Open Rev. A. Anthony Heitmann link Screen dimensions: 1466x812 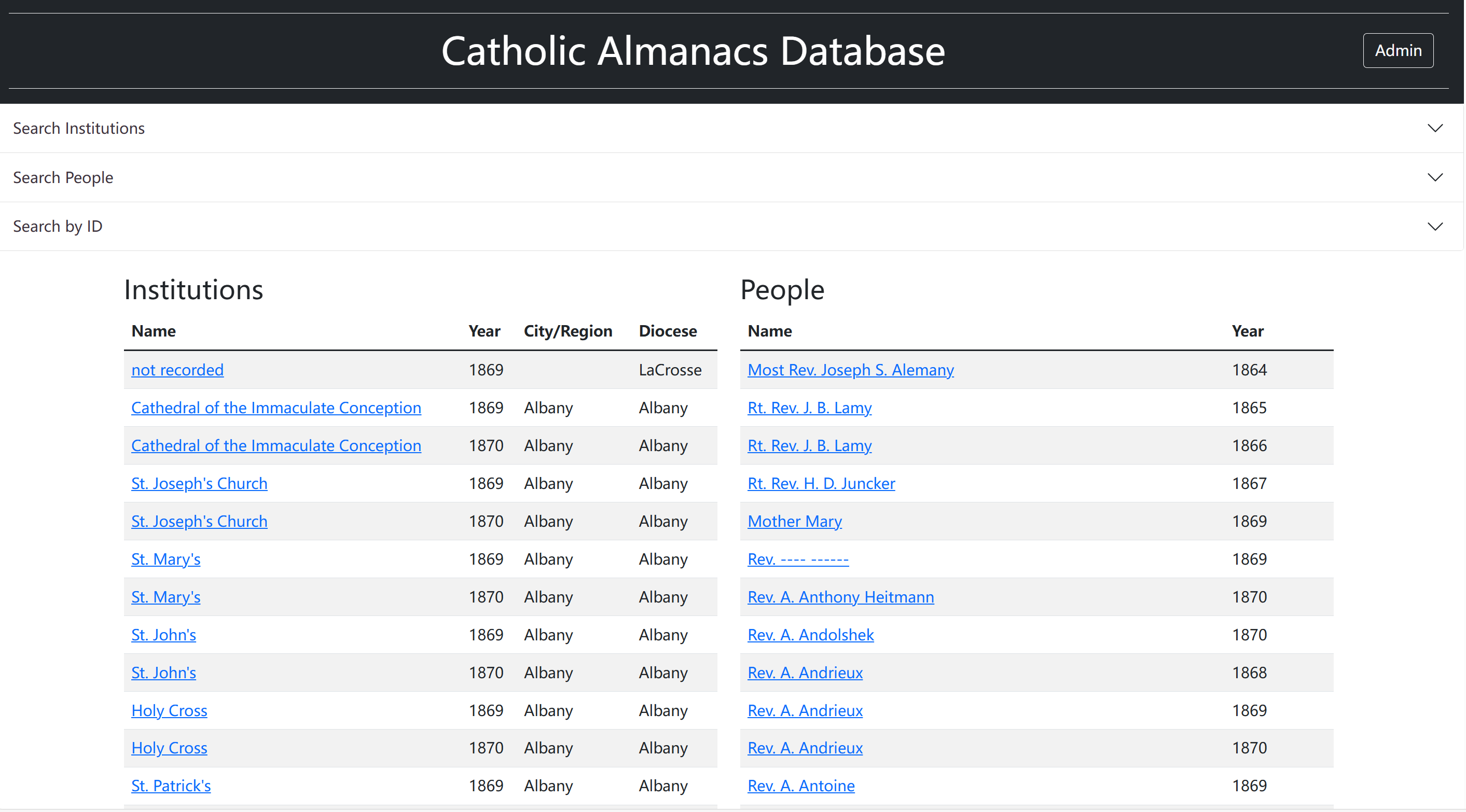840,597
